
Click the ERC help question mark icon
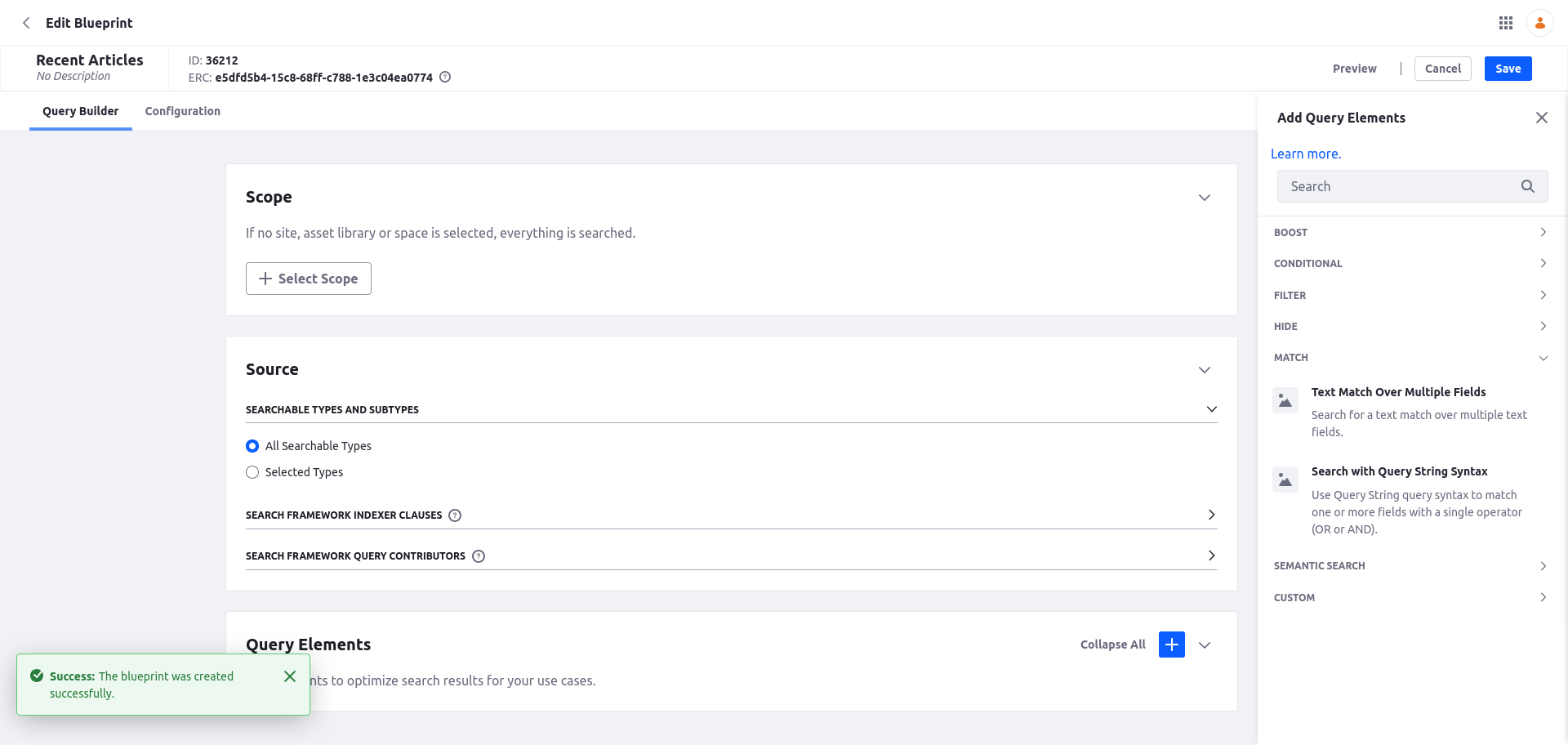pyautogui.click(x=445, y=78)
